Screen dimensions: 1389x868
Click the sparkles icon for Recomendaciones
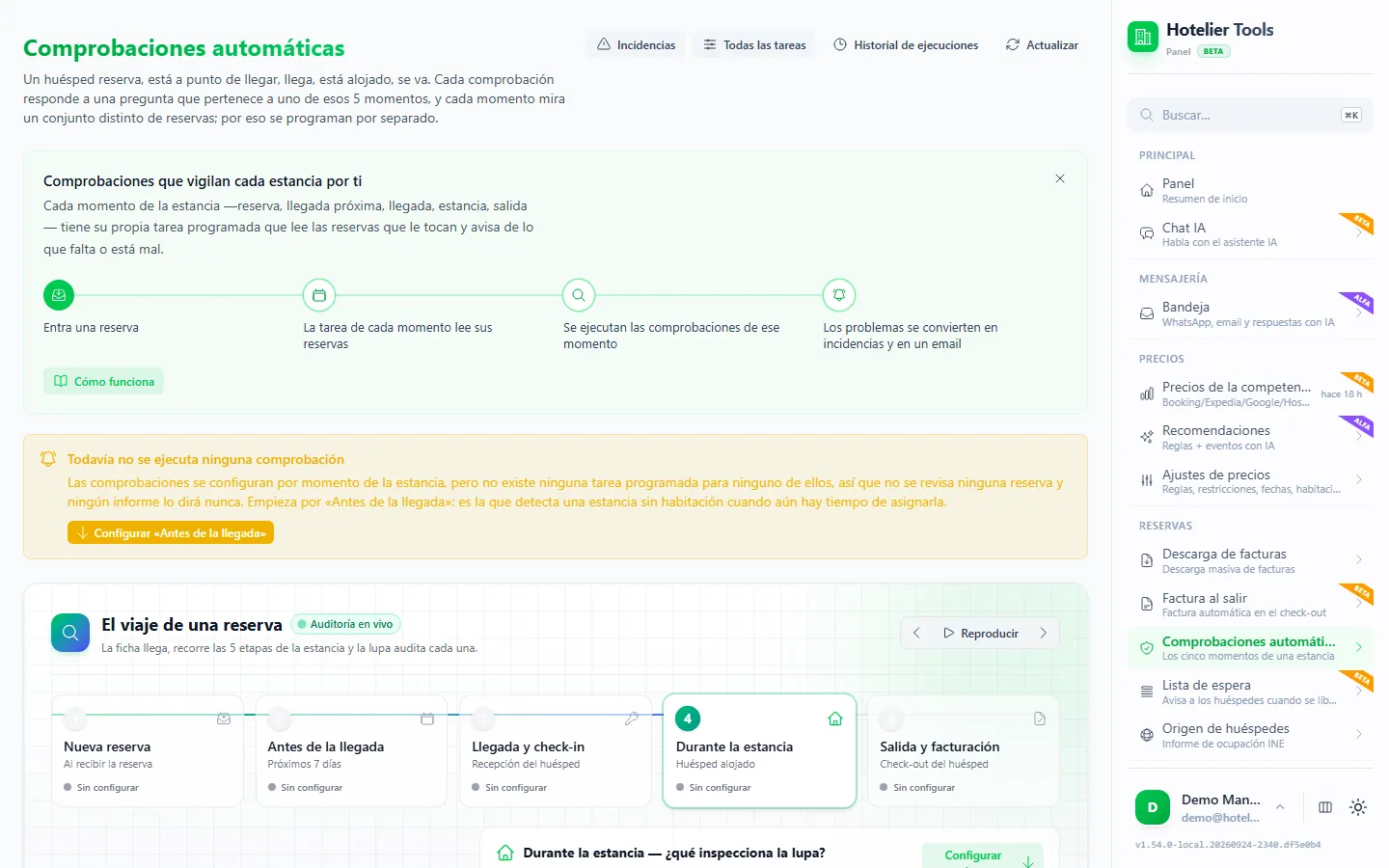[1147, 437]
